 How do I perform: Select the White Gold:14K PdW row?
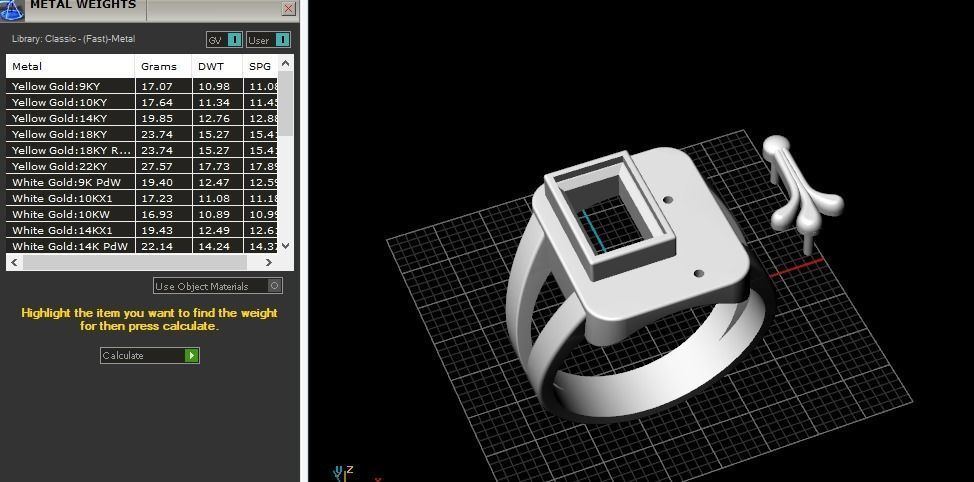pyautogui.click(x=142, y=247)
